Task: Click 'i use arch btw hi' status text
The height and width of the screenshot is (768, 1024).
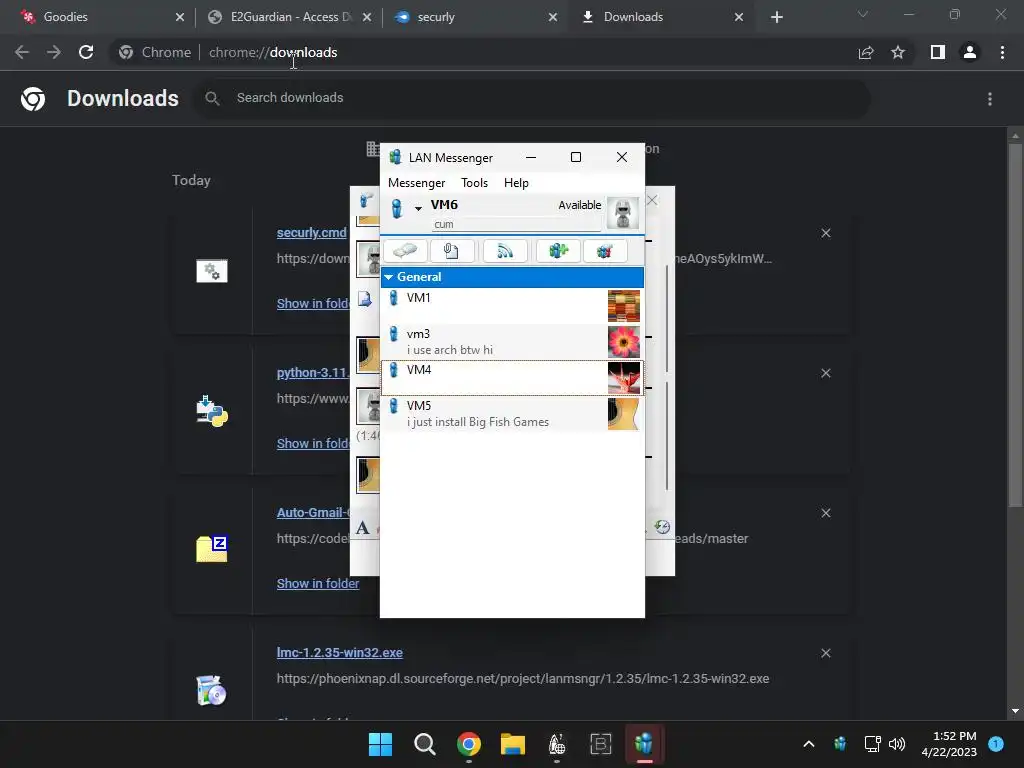Action: [449, 350]
